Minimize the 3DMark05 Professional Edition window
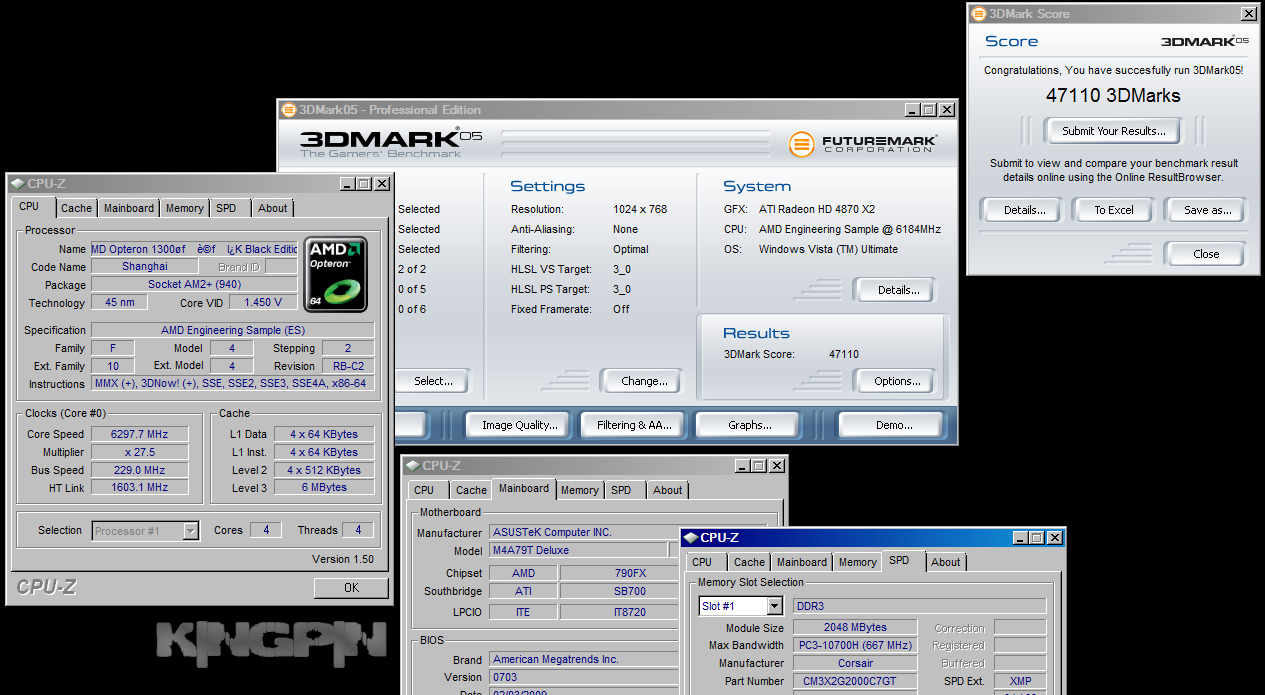This screenshot has width=1265, height=695. point(912,110)
